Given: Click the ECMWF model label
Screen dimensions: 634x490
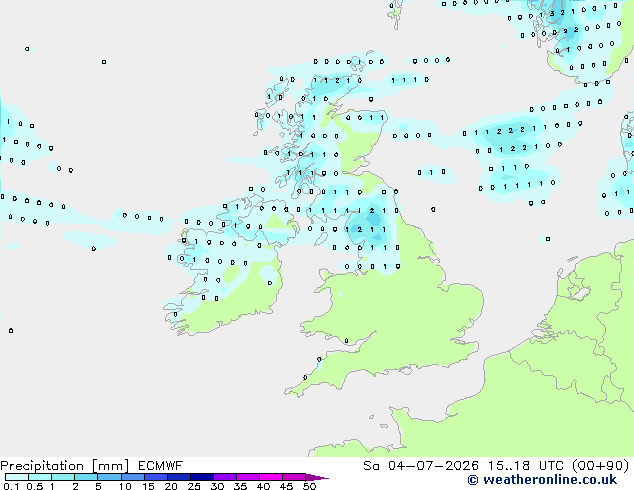Looking at the screenshot, I should pyautogui.click(x=161, y=466).
